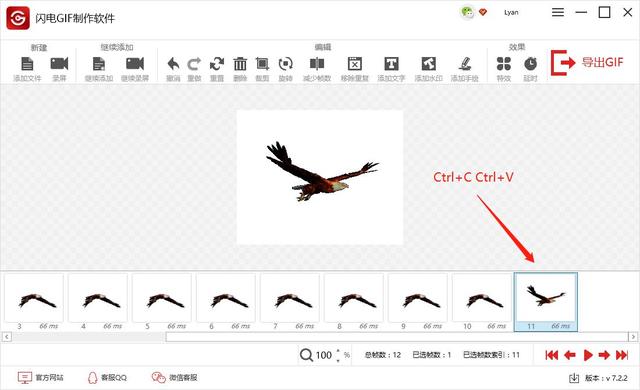Viewport: 640px width, 390px height.
Task: Click the red Export GIF (导出GIF) button
Action: click(587, 63)
